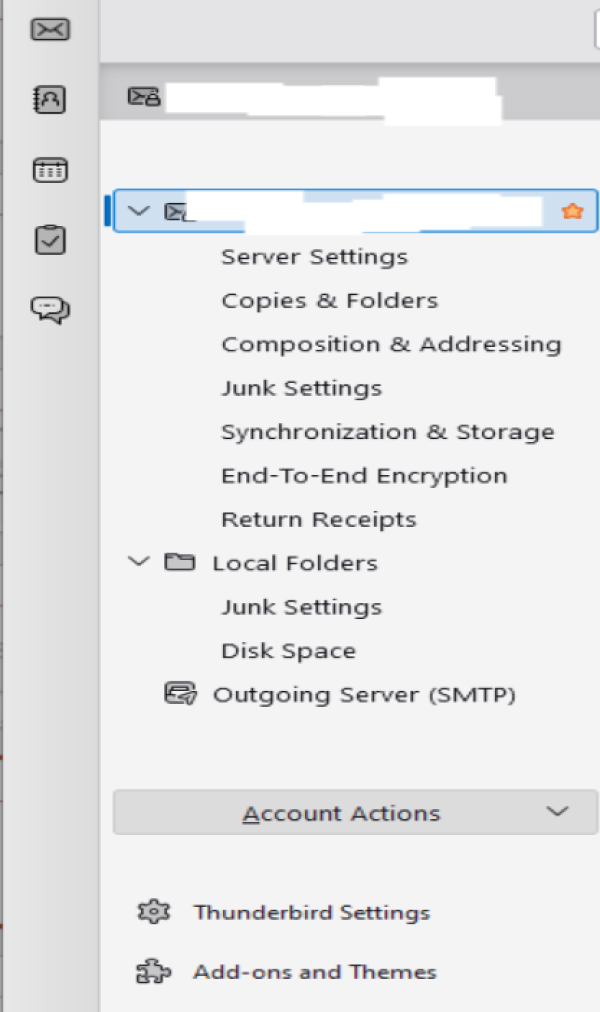
Task: Open Disk Space under Local Folders
Action: point(288,651)
